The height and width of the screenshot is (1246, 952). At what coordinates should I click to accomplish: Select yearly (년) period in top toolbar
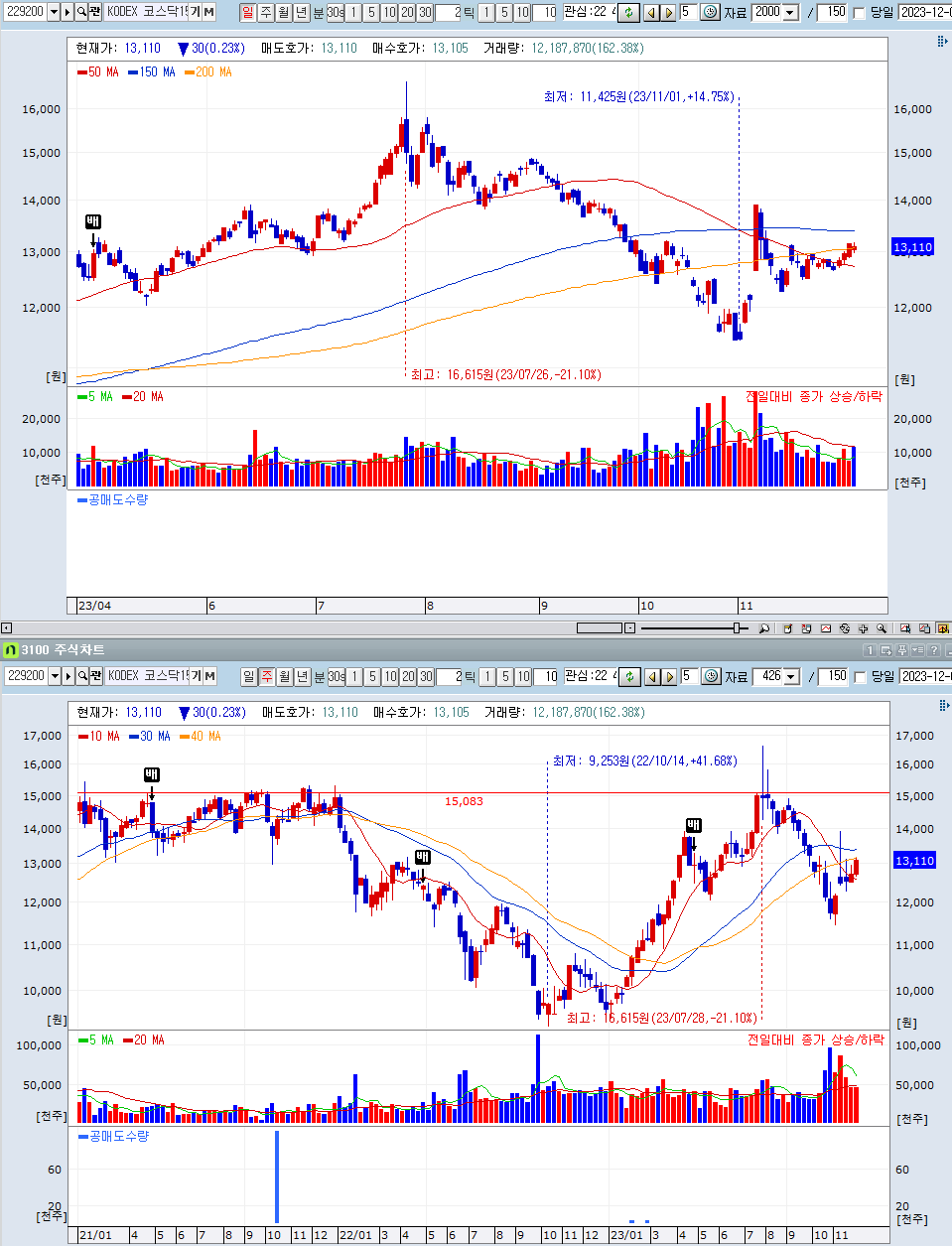[301, 12]
